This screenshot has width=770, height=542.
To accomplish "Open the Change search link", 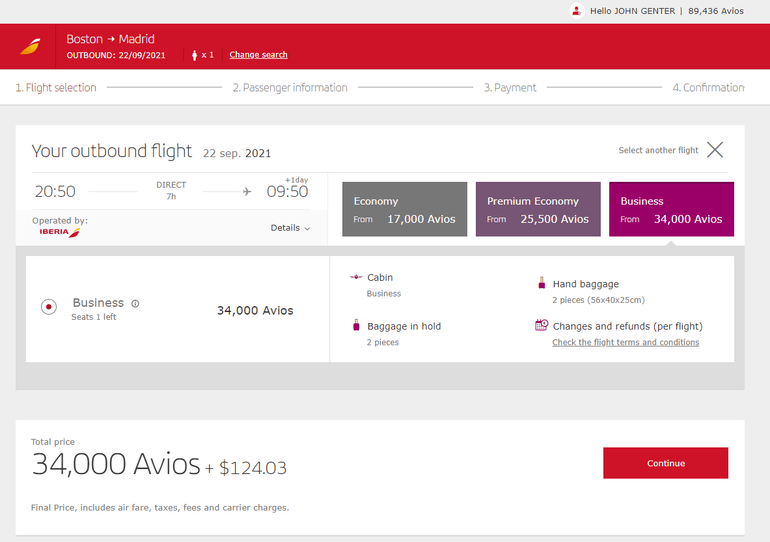I will pyautogui.click(x=258, y=55).
